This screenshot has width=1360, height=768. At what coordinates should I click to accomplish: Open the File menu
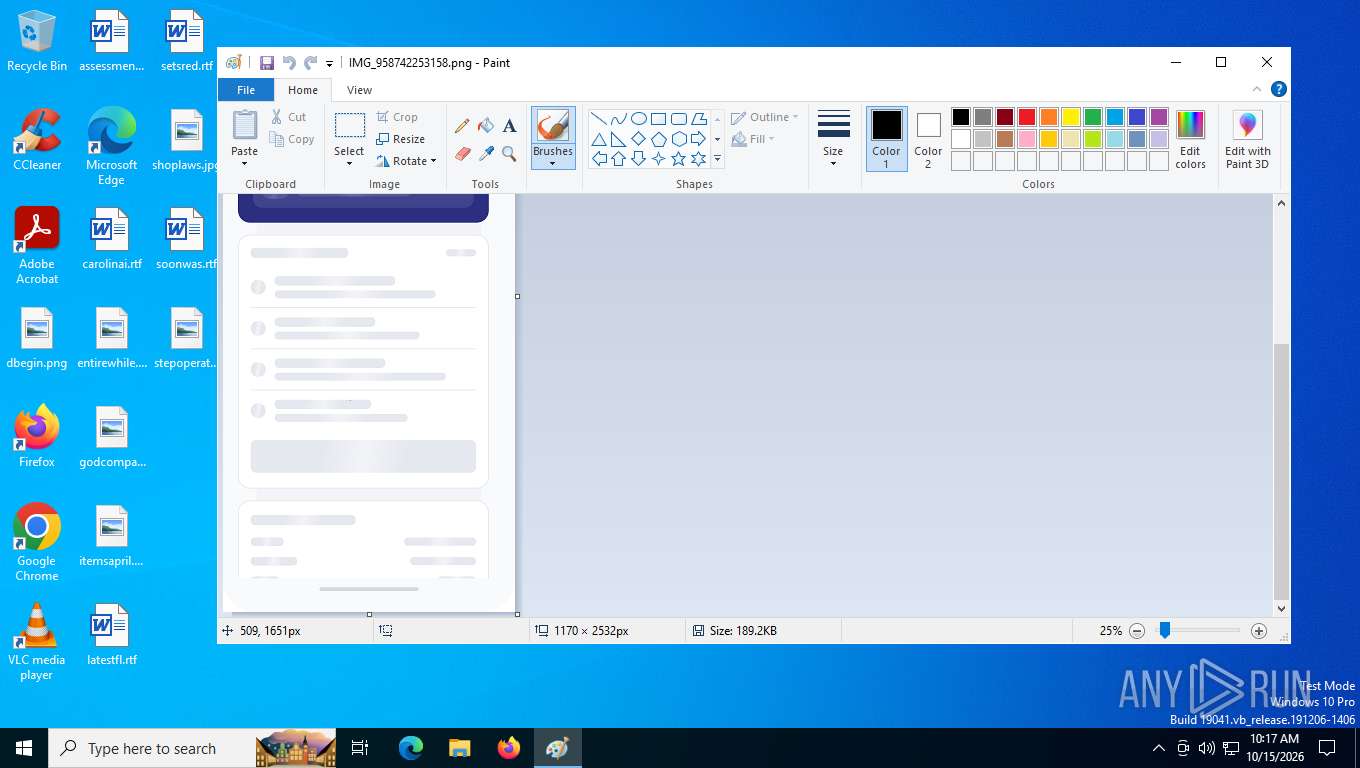point(246,90)
